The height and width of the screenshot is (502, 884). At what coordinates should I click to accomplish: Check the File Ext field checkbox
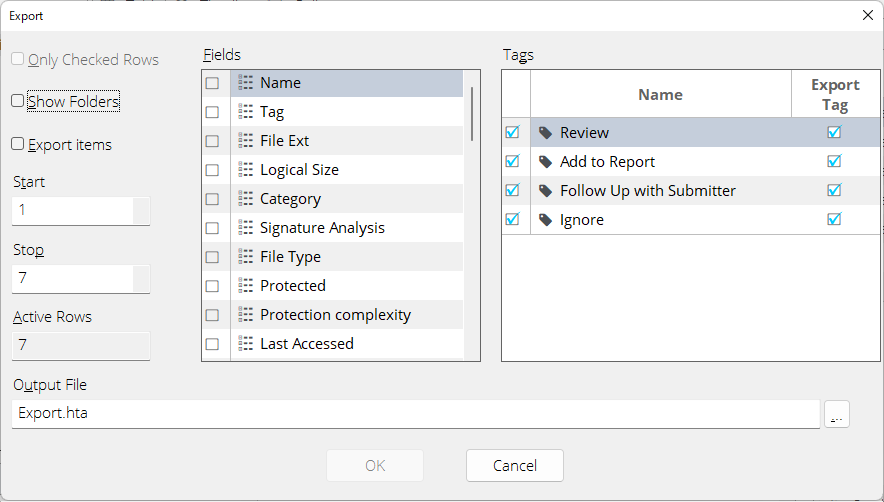(x=212, y=141)
